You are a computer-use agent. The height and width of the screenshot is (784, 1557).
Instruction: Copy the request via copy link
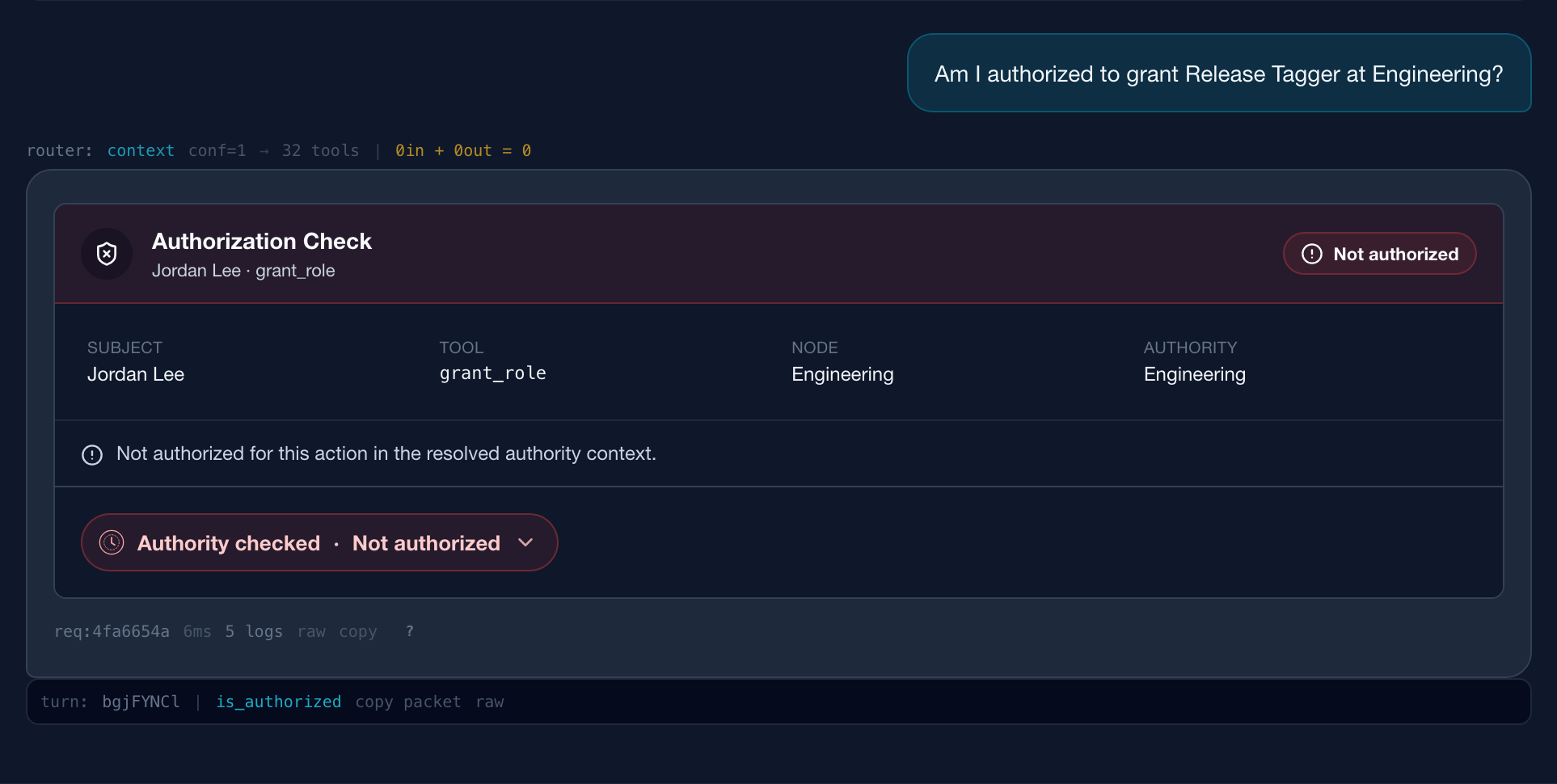point(358,631)
